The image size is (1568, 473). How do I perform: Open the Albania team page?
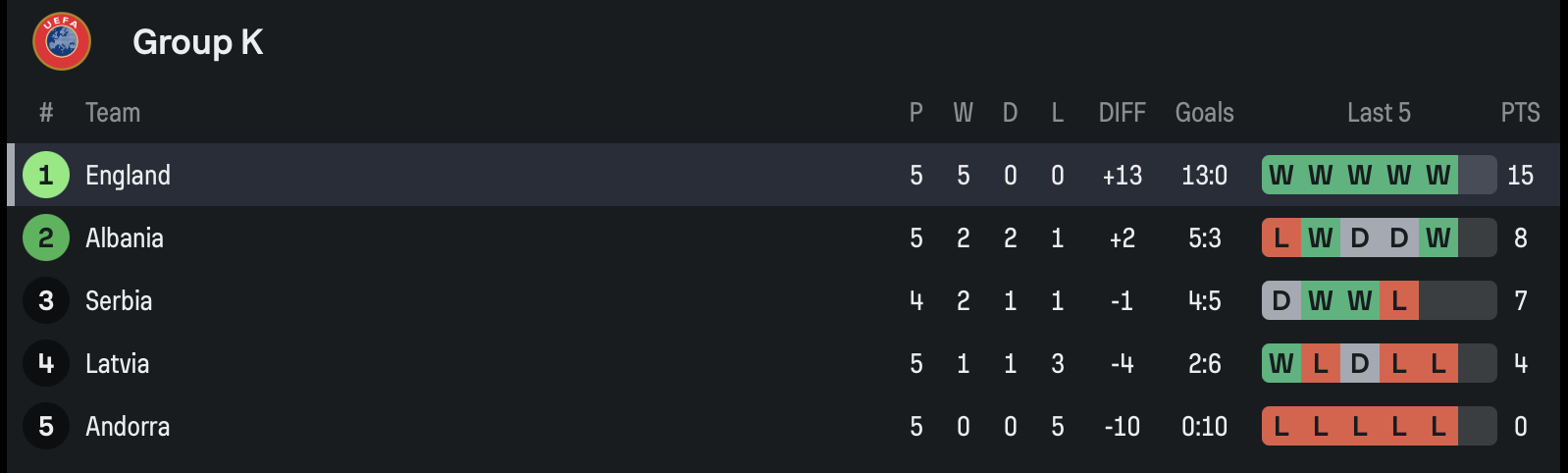(124, 237)
